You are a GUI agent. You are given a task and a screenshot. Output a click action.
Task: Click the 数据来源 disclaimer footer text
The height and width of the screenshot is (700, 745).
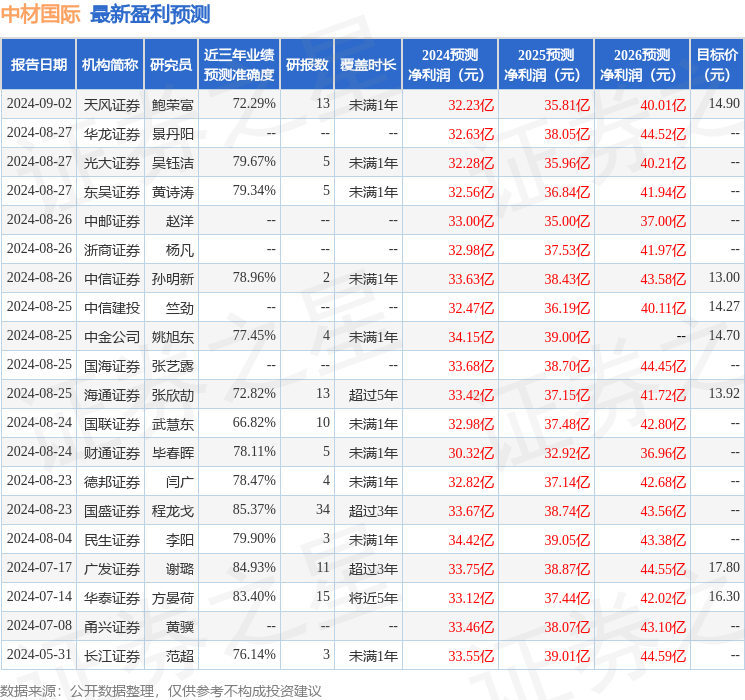coord(161,690)
